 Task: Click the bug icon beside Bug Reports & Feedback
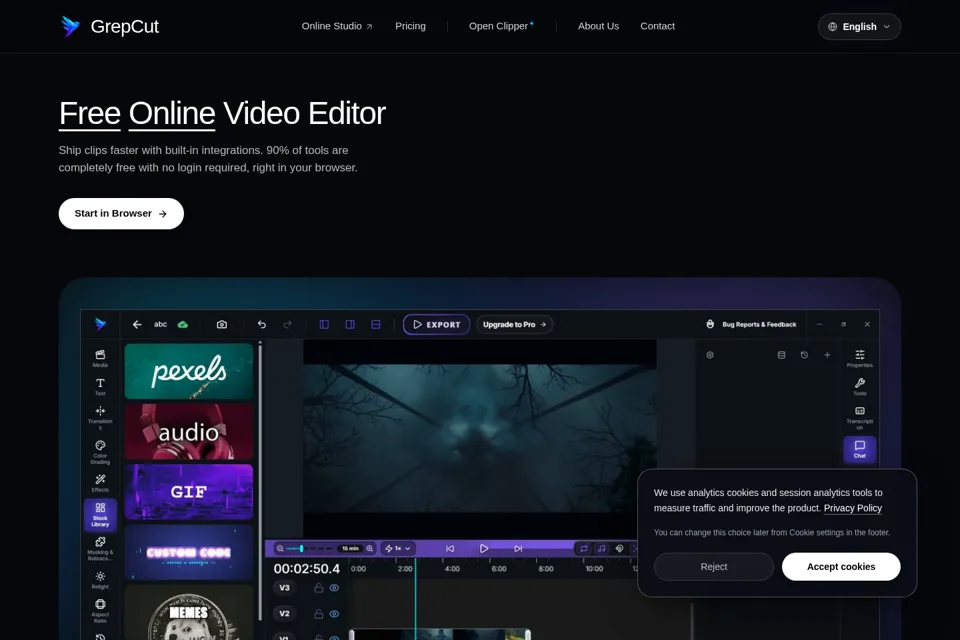pyautogui.click(x=710, y=325)
